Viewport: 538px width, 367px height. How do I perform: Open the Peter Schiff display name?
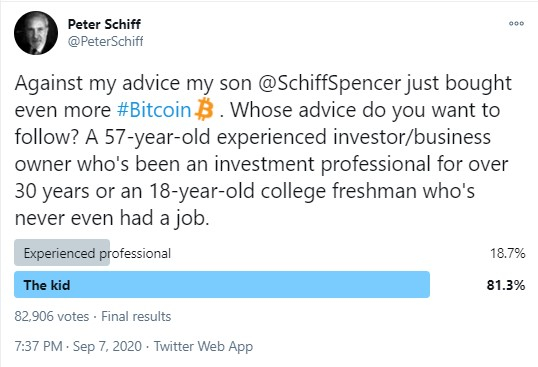pyautogui.click(x=104, y=24)
